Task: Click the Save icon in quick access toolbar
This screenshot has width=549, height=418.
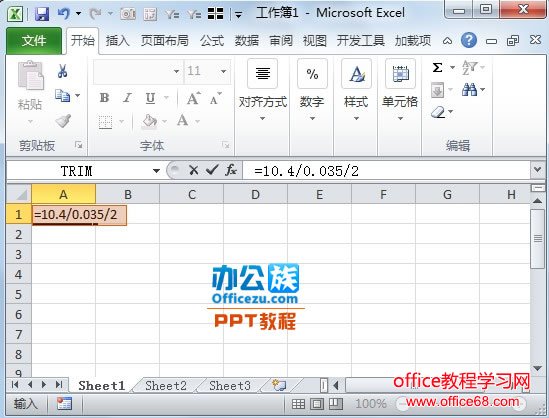Action: [x=42, y=14]
